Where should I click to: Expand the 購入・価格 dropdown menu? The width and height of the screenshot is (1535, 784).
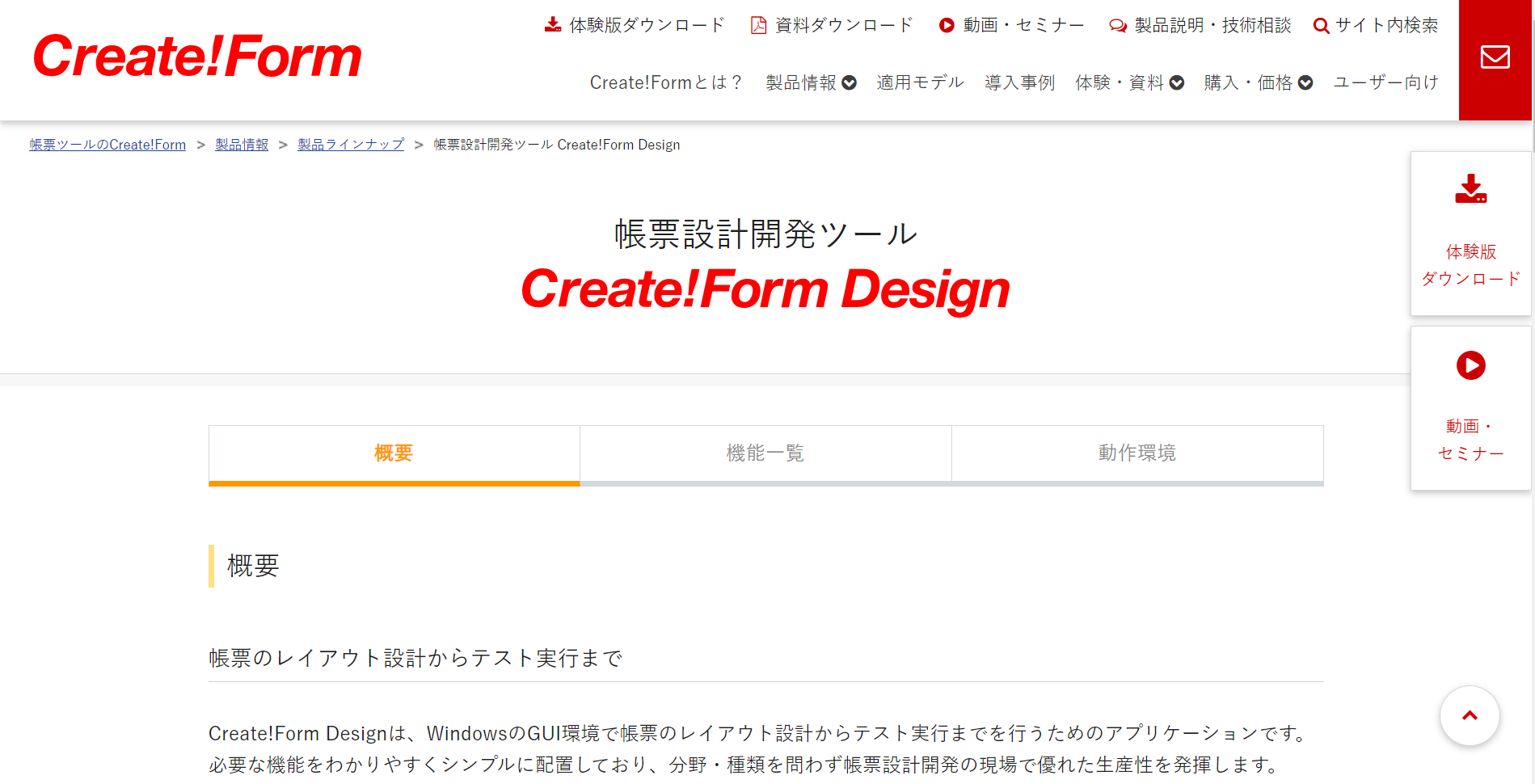tap(1305, 82)
